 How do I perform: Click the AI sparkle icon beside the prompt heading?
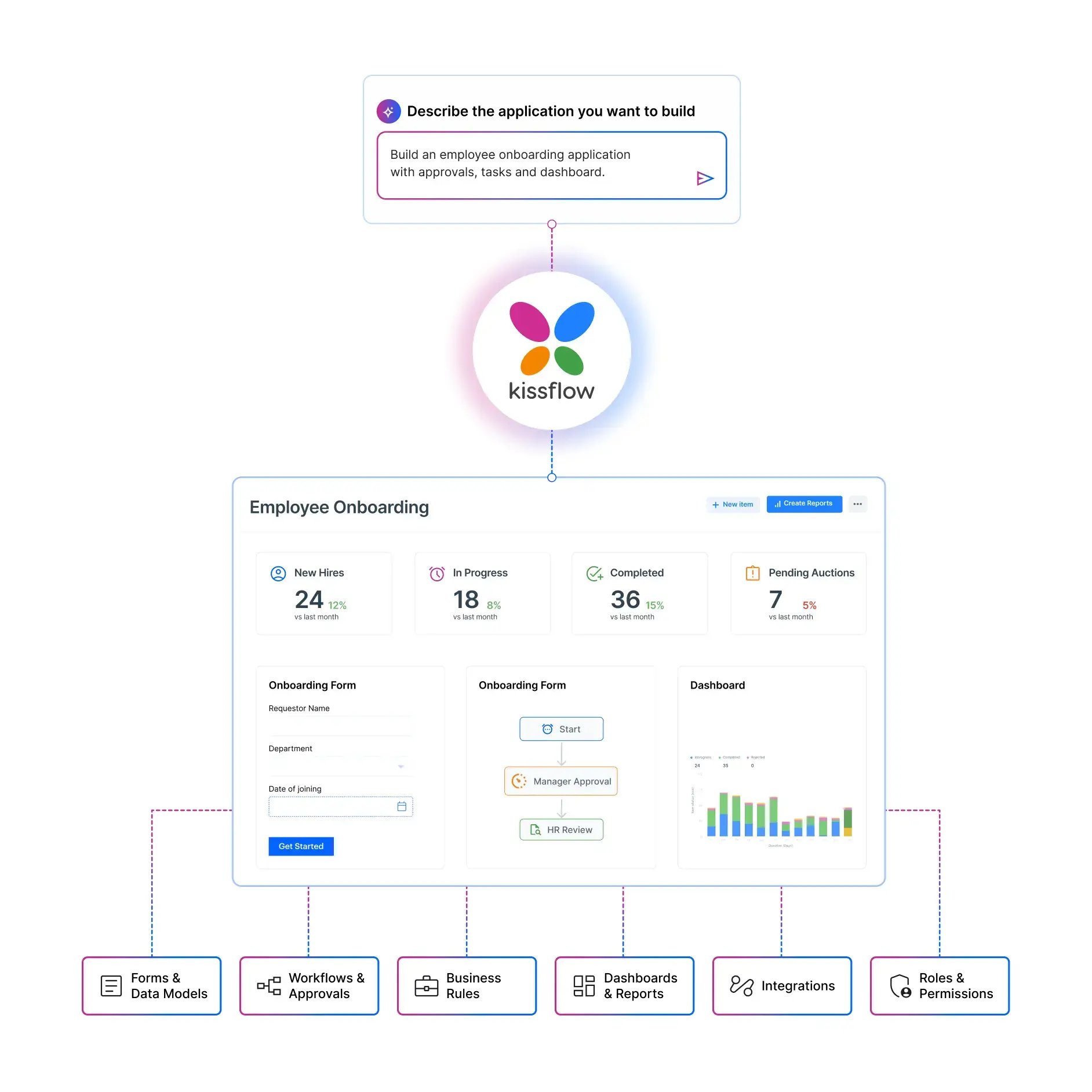[388, 111]
